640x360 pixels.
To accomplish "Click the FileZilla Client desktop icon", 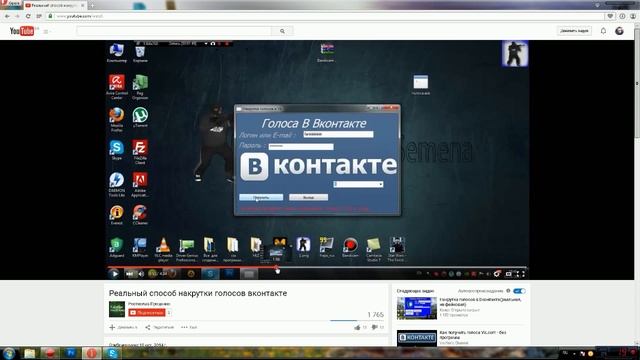I will click(x=140, y=152).
